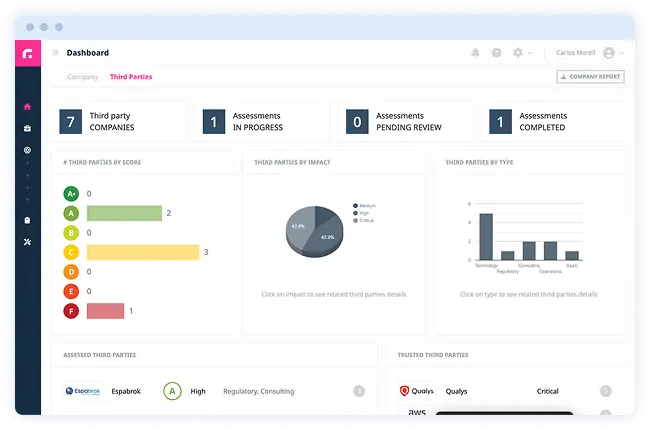Open Espabrok details arrow button
Image resolution: width=650 pixels, height=430 pixels.
point(359,391)
